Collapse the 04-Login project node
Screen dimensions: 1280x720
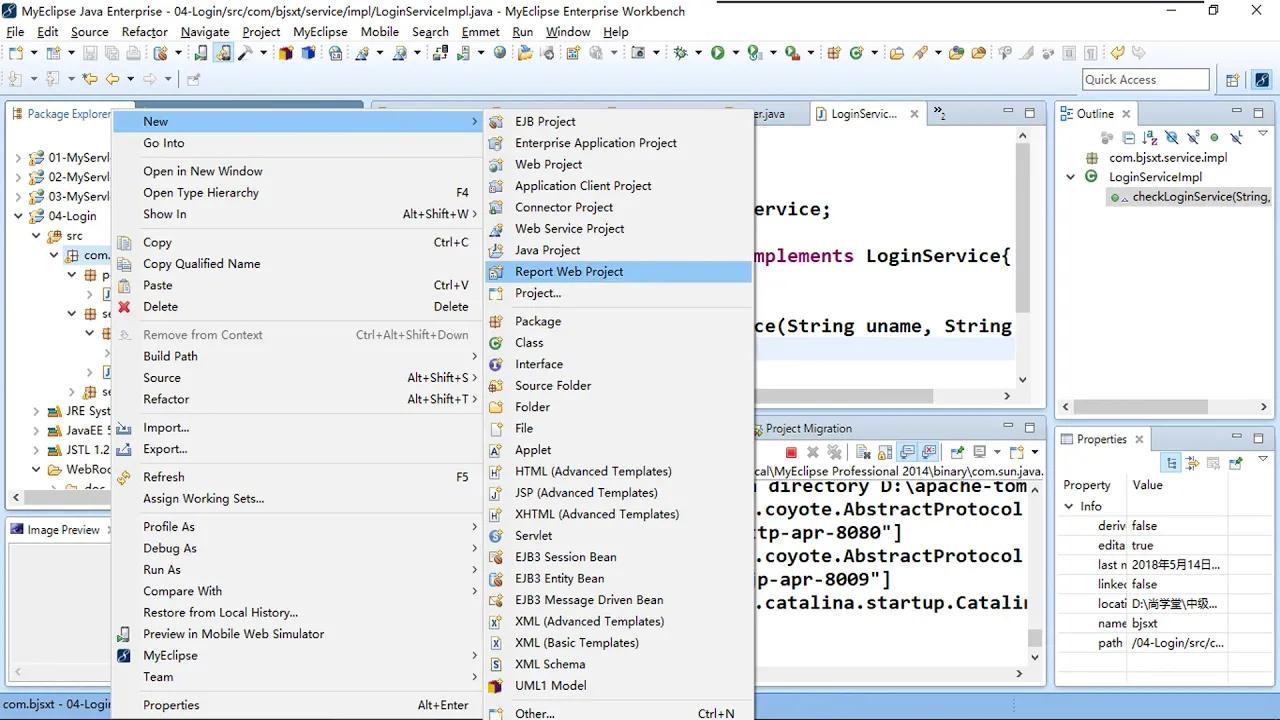[x=18, y=216]
